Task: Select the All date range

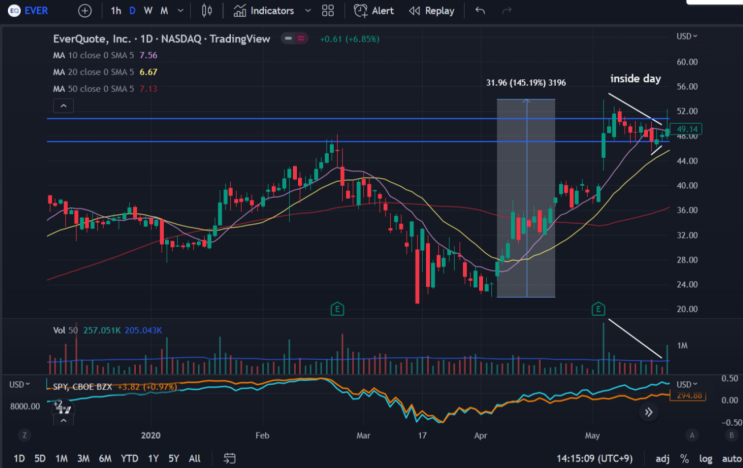Action: pyautogui.click(x=194, y=459)
